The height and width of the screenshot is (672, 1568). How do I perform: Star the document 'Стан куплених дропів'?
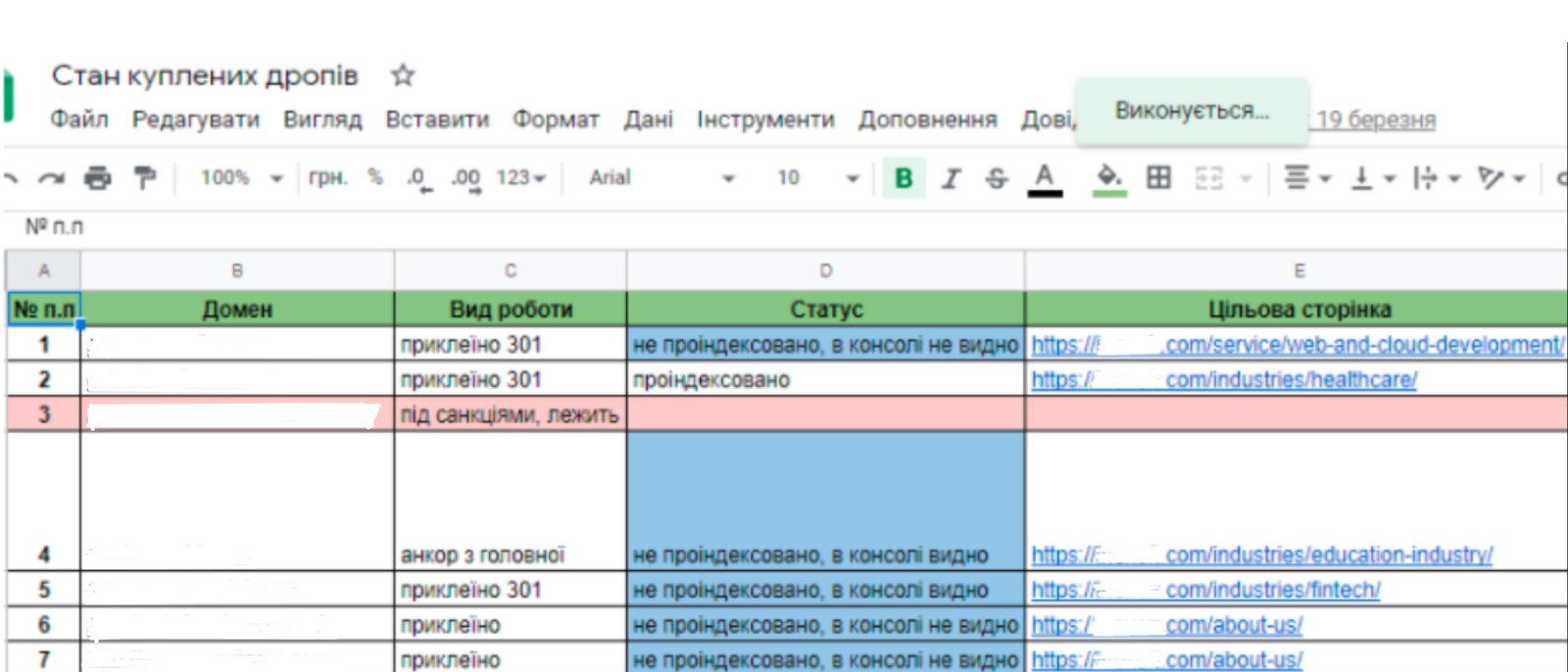click(x=403, y=75)
